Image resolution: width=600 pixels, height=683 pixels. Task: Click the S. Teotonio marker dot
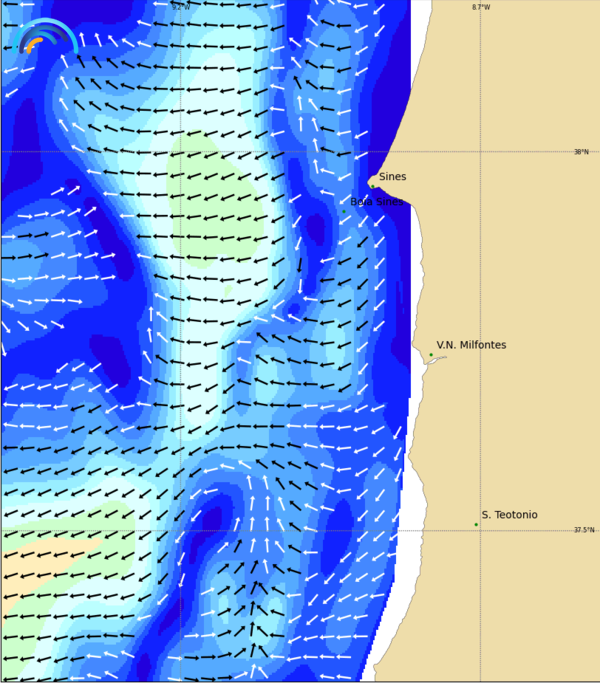tap(476, 524)
